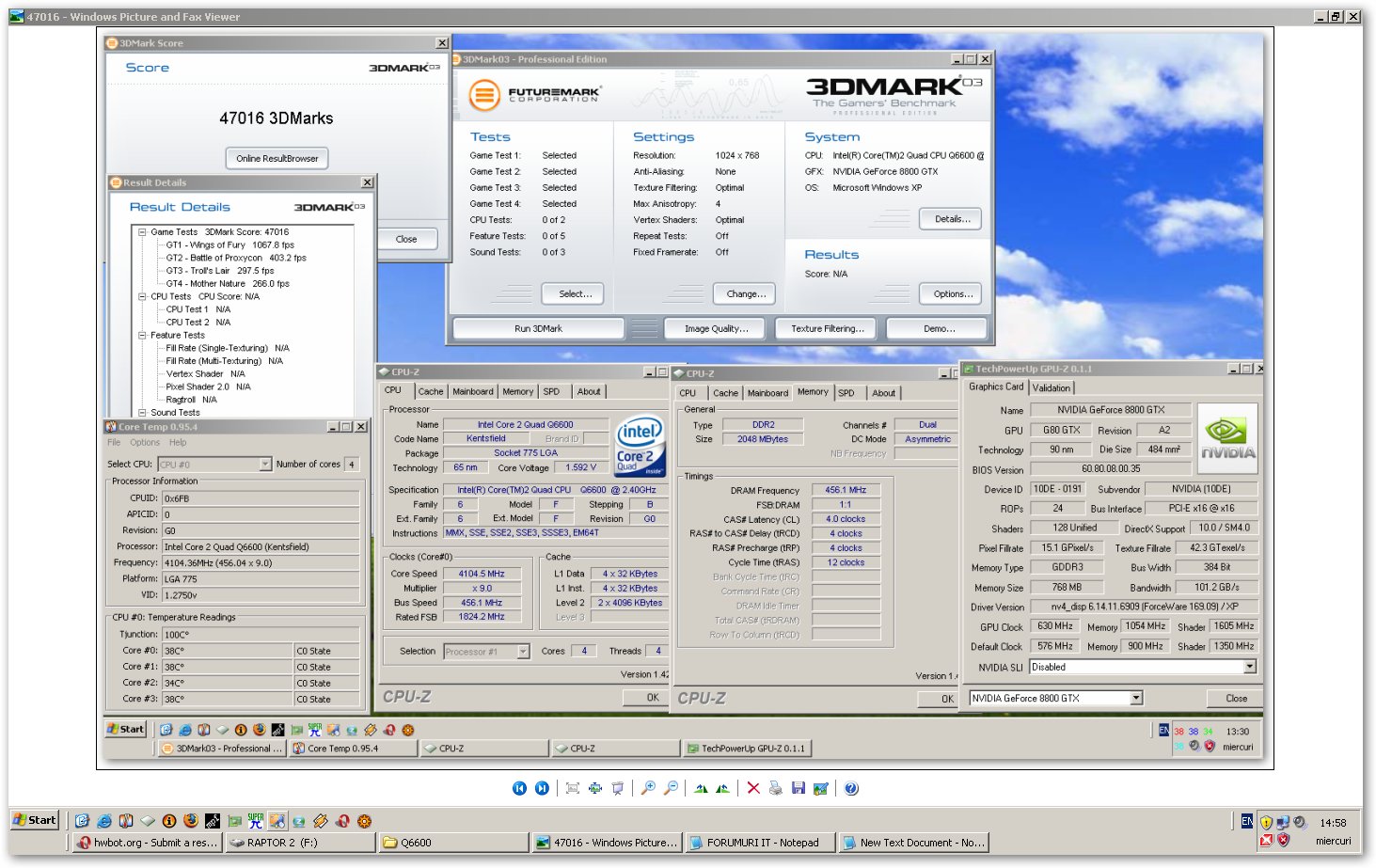Image resolution: width=1376 pixels, height=868 pixels.
Task: Open the NVIDIA SLI dropdown in GPU-Z
Action: pyautogui.click(x=1250, y=667)
